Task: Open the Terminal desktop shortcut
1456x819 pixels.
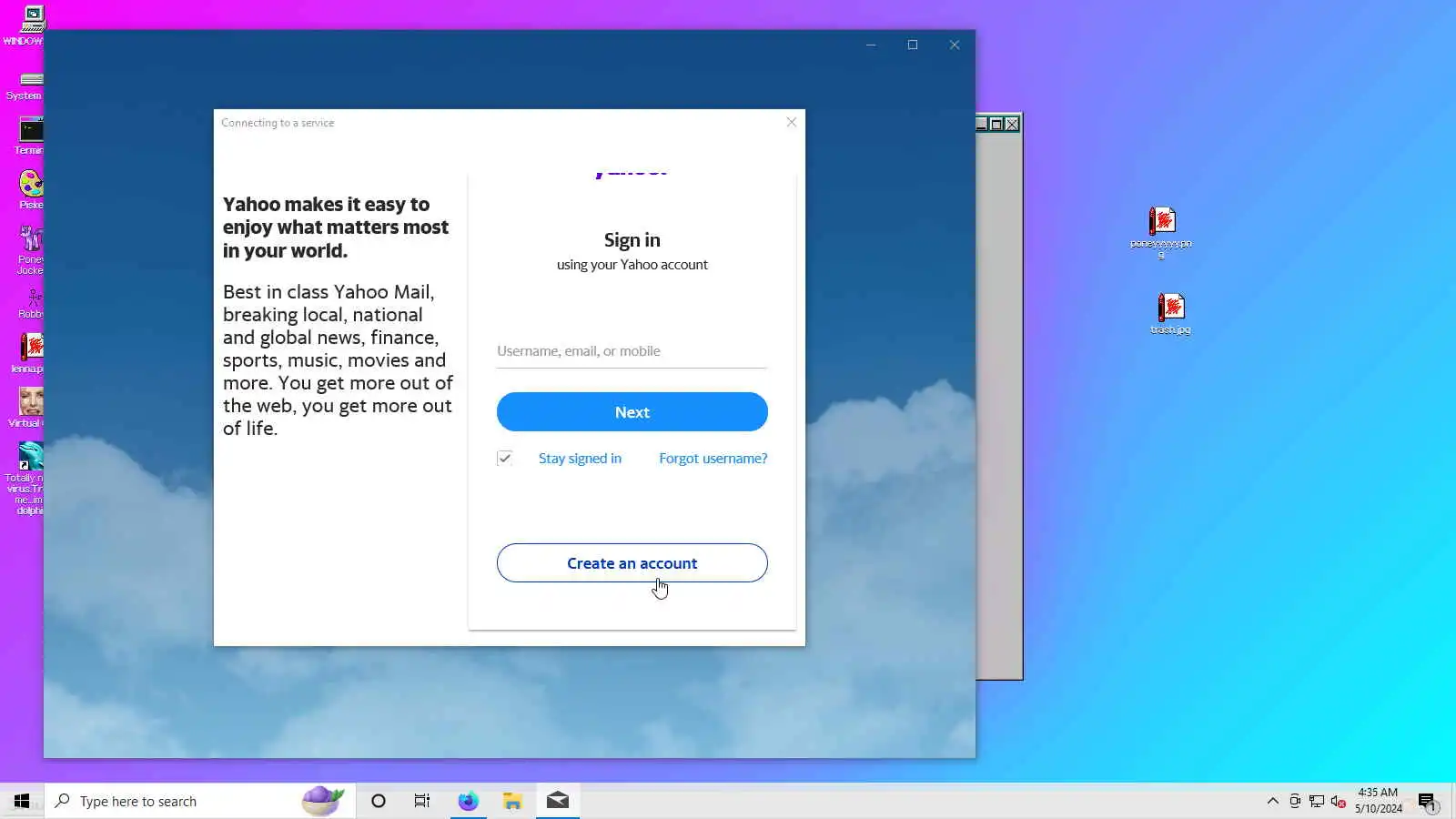Action: click(31, 135)
